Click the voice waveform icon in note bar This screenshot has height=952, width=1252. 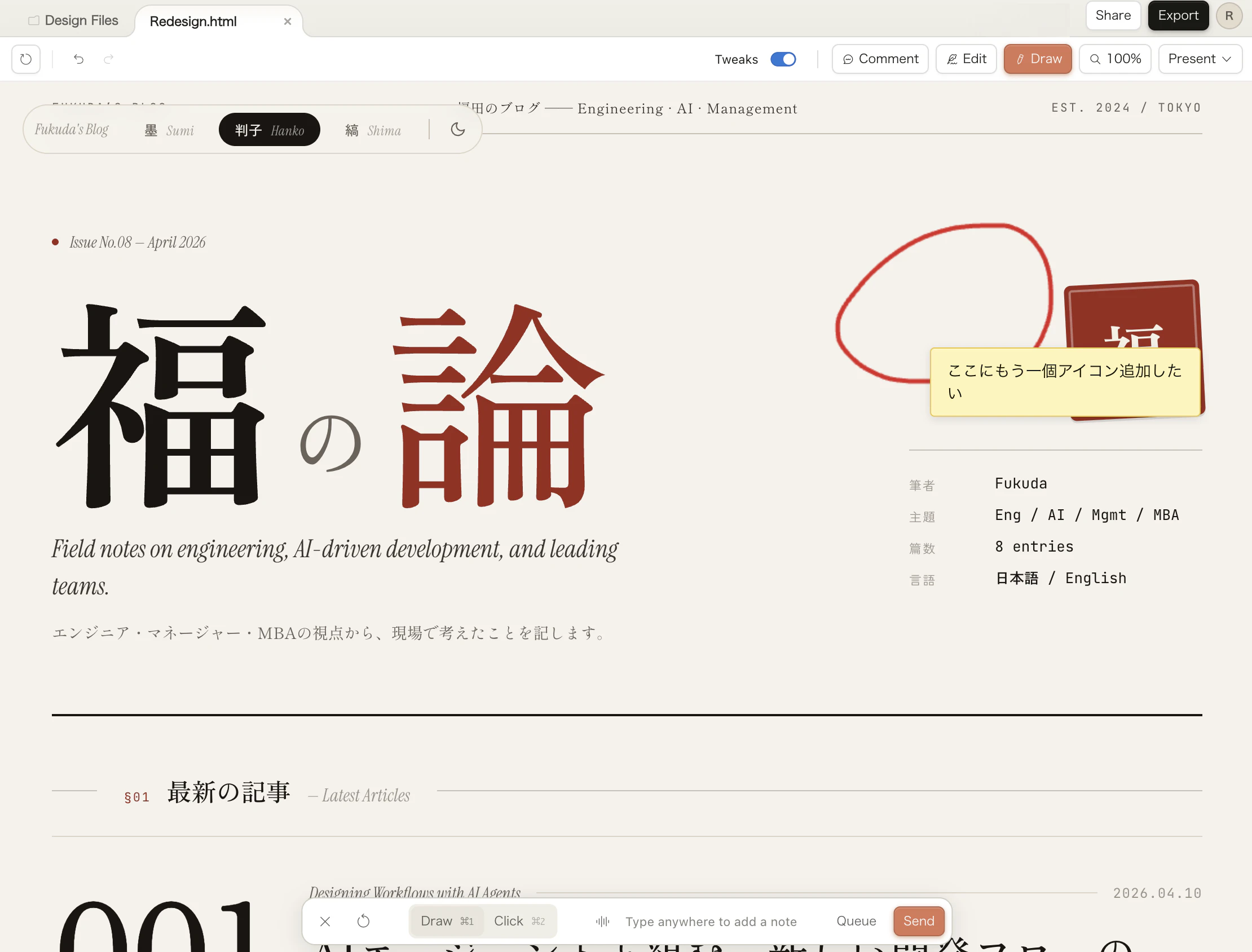(603, 921)
